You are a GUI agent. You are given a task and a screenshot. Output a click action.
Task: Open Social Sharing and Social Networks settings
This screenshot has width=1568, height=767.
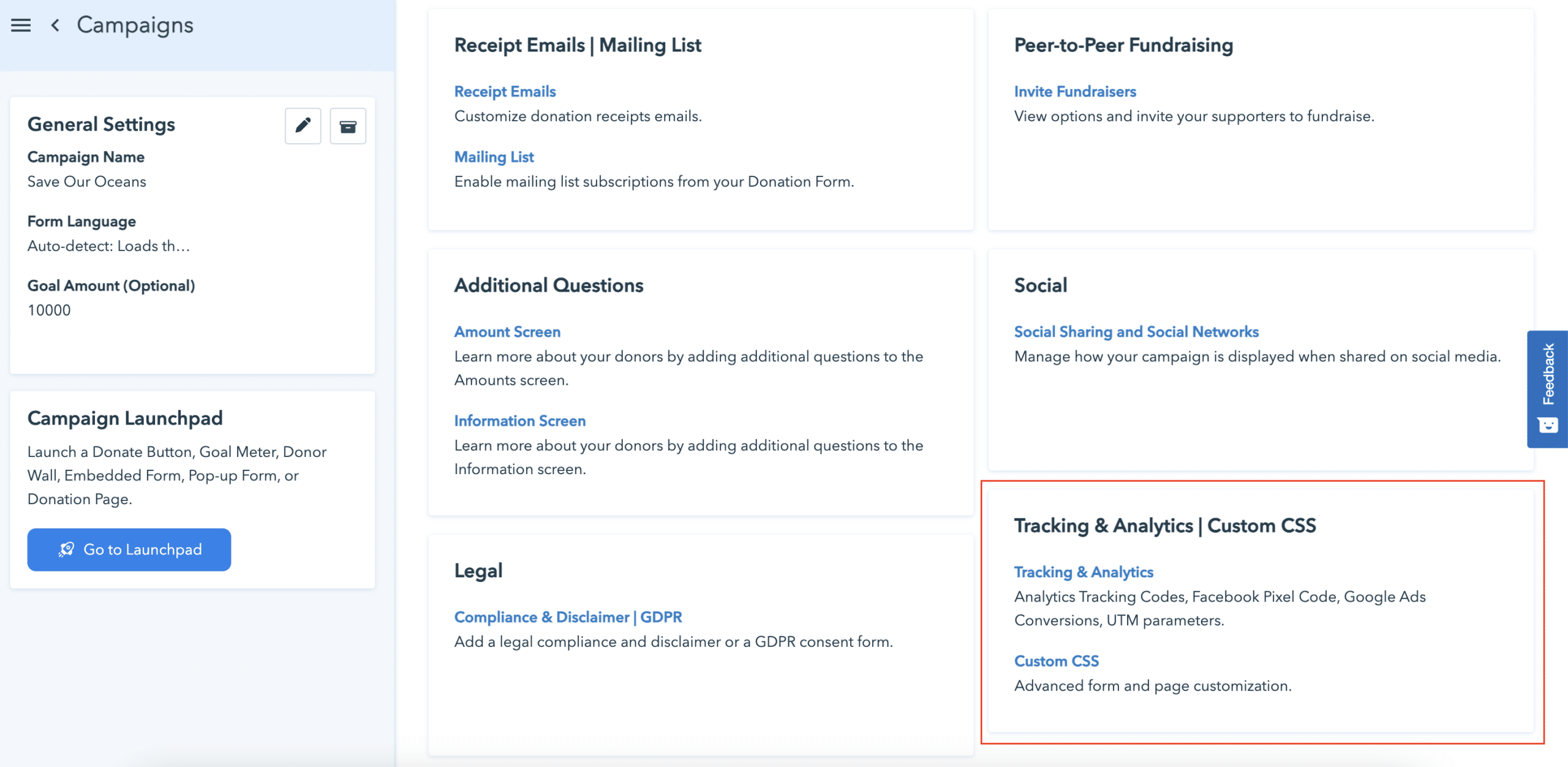point(1136,331)
